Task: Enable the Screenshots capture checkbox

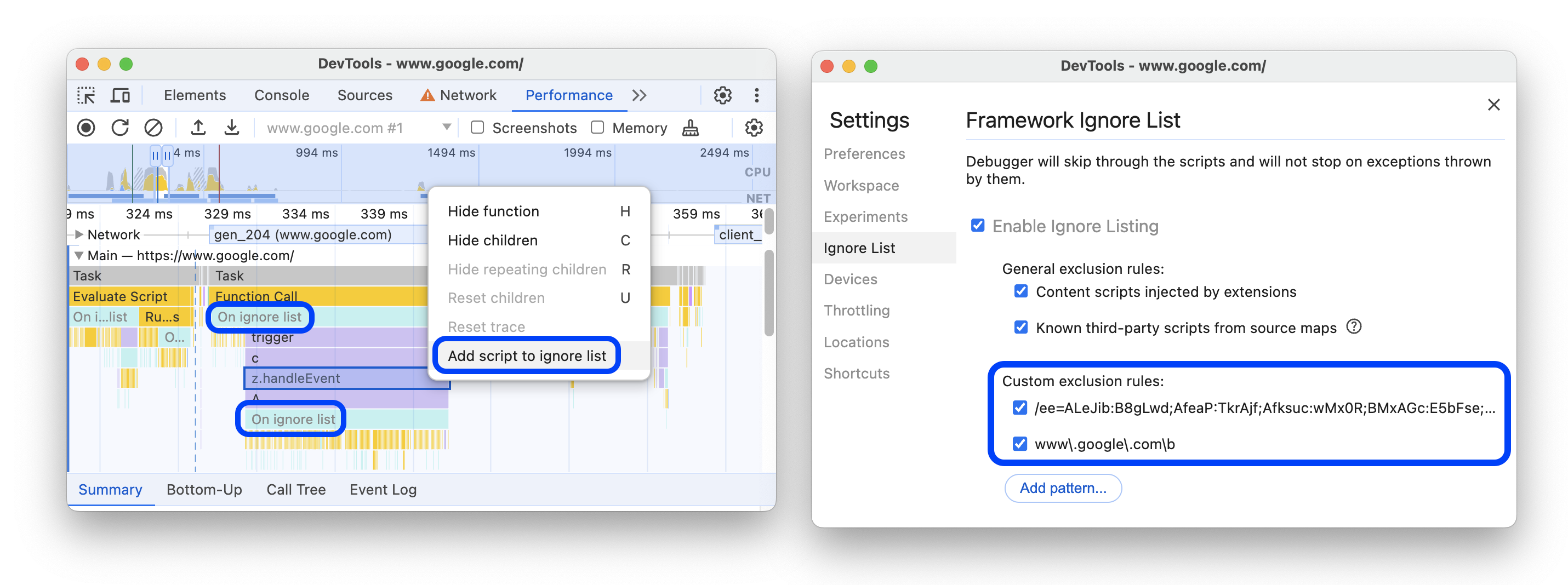Action: [477, 128]
